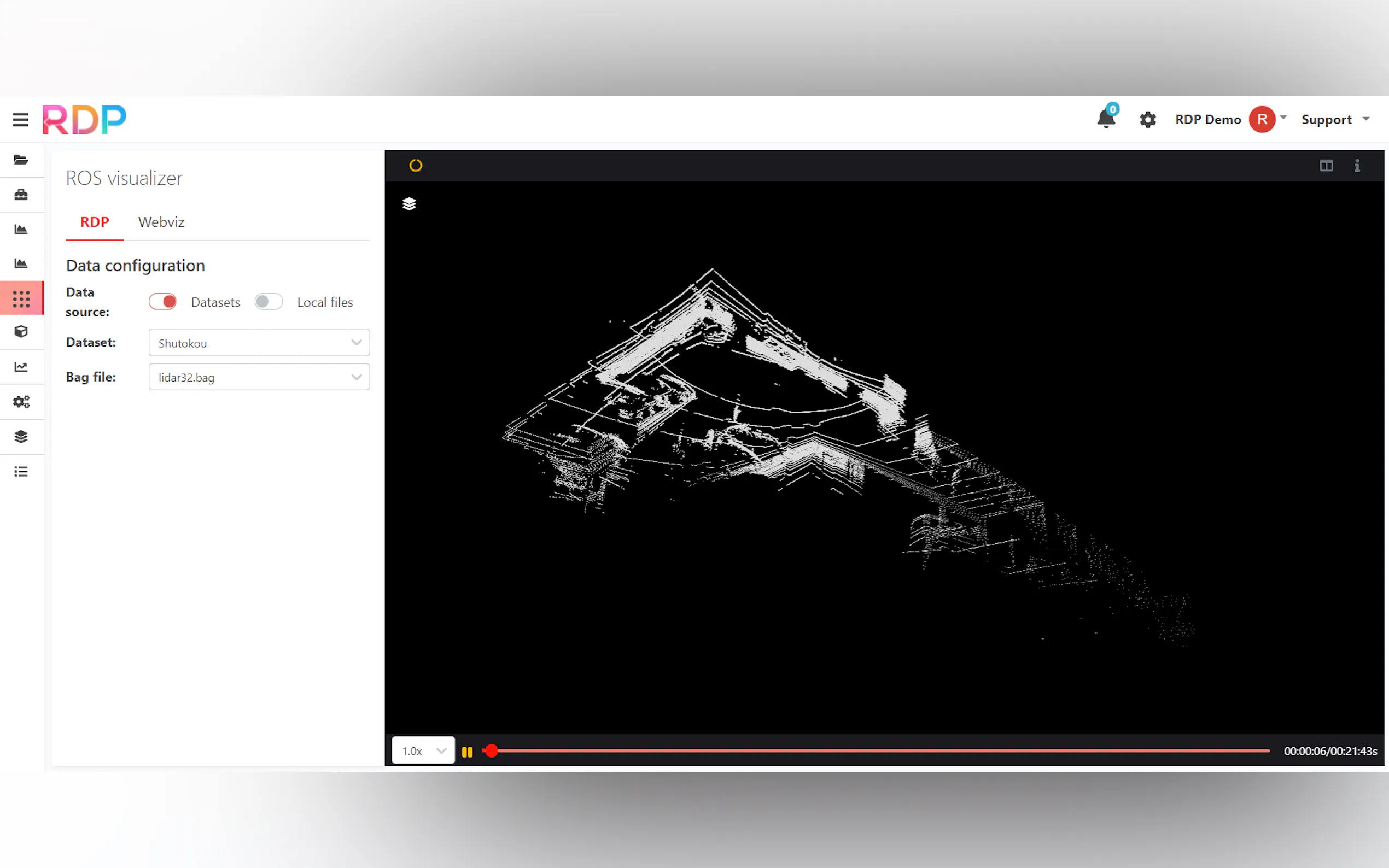1389x868 pixels.
Task: Open the 1.0x playback speed dropdown
Action: 423,751
